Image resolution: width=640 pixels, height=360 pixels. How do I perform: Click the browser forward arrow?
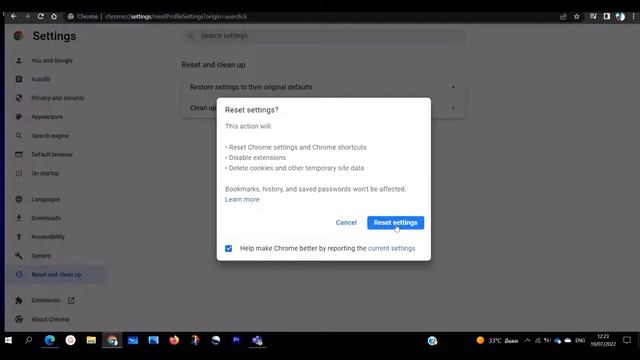[27, 16]
